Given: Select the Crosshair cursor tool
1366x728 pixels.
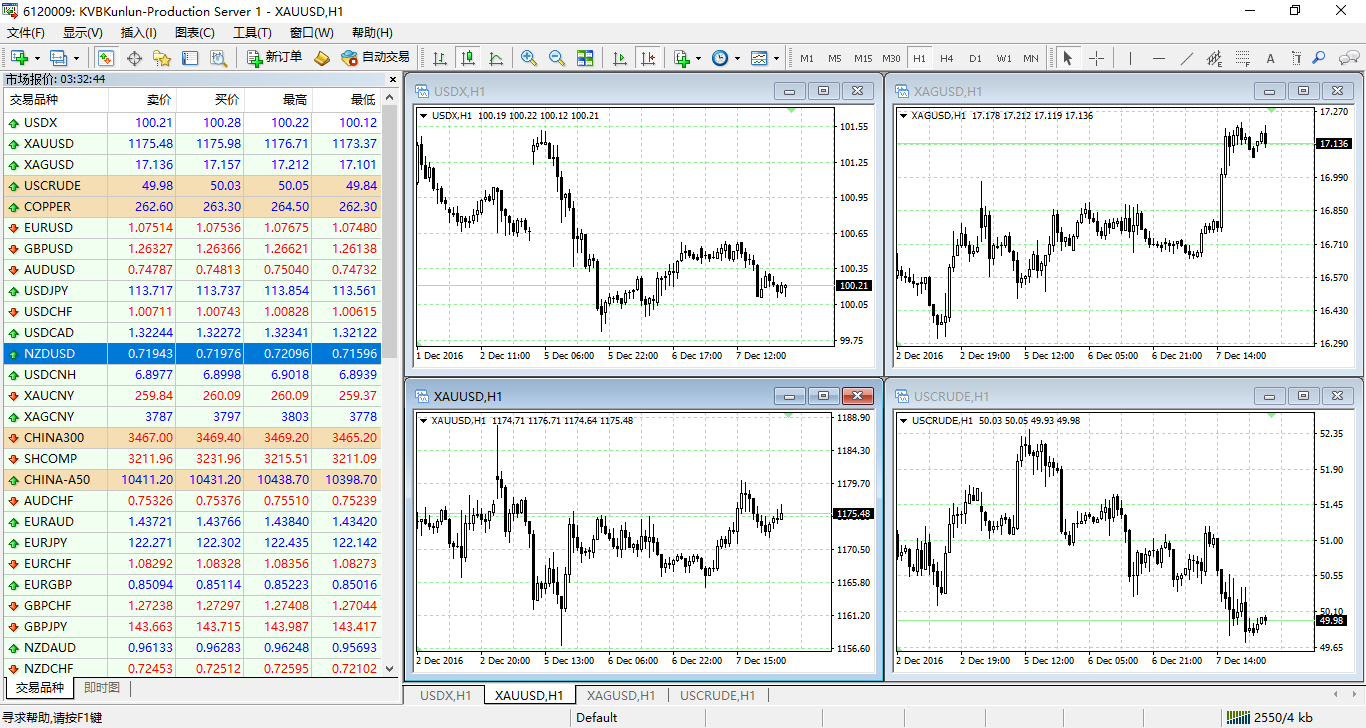Looking at the screenshot, I should pos(1096,58).
